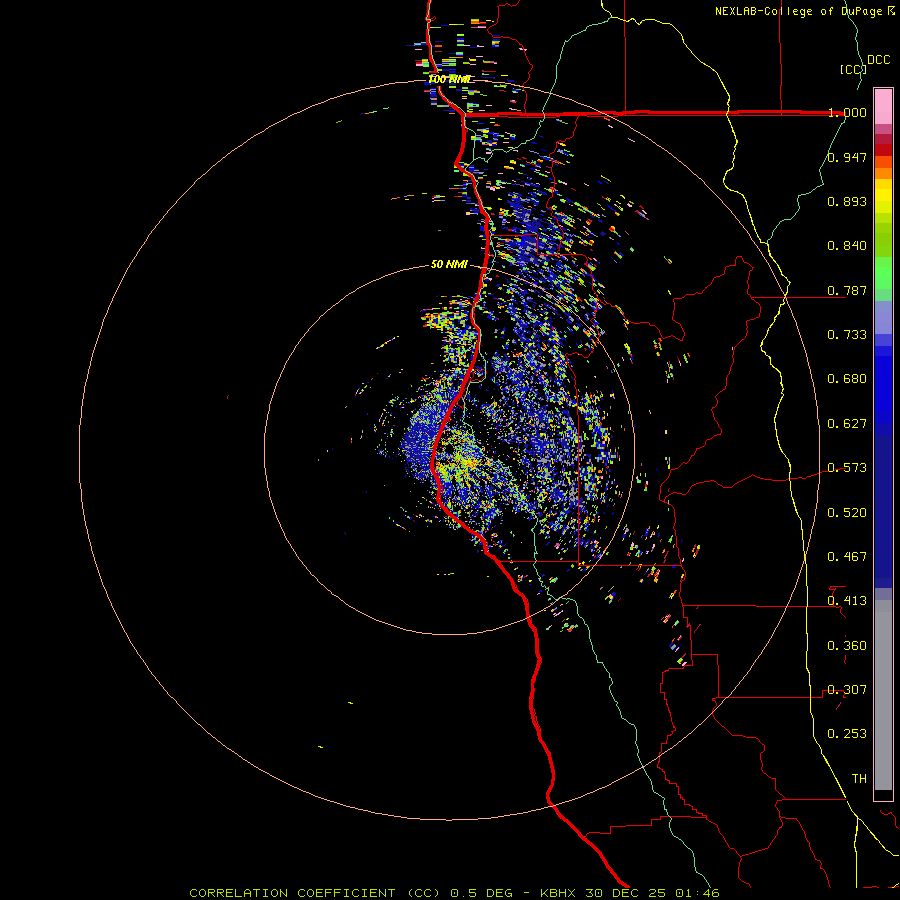Screen dimensions: 900x900
Task: Click the CORRELATION COEFFICIENT title in the caption
Action: coord(292,893)
